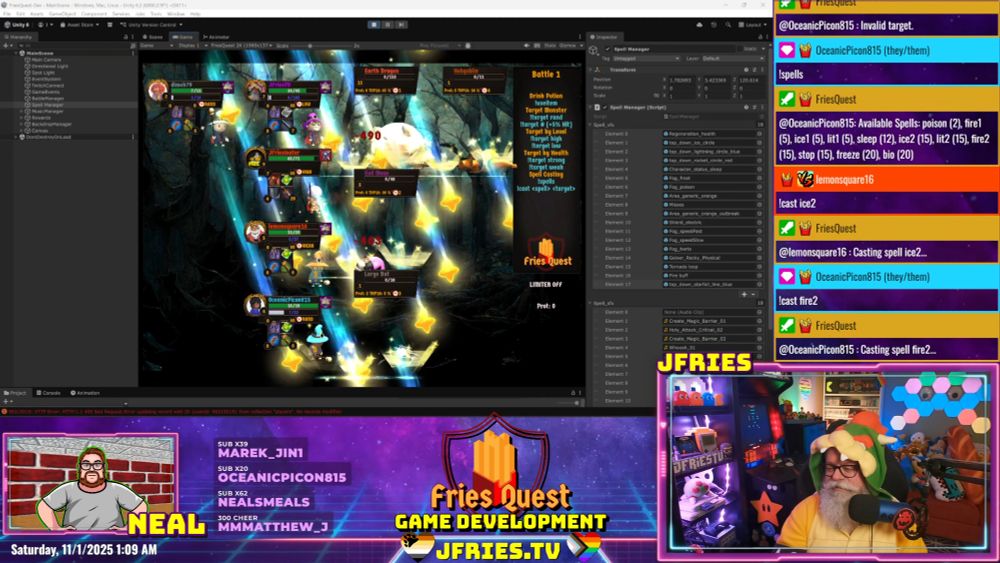Screen dimensions: 1000x563
Task: Open the GameObject menu
Action: (62, 13)
